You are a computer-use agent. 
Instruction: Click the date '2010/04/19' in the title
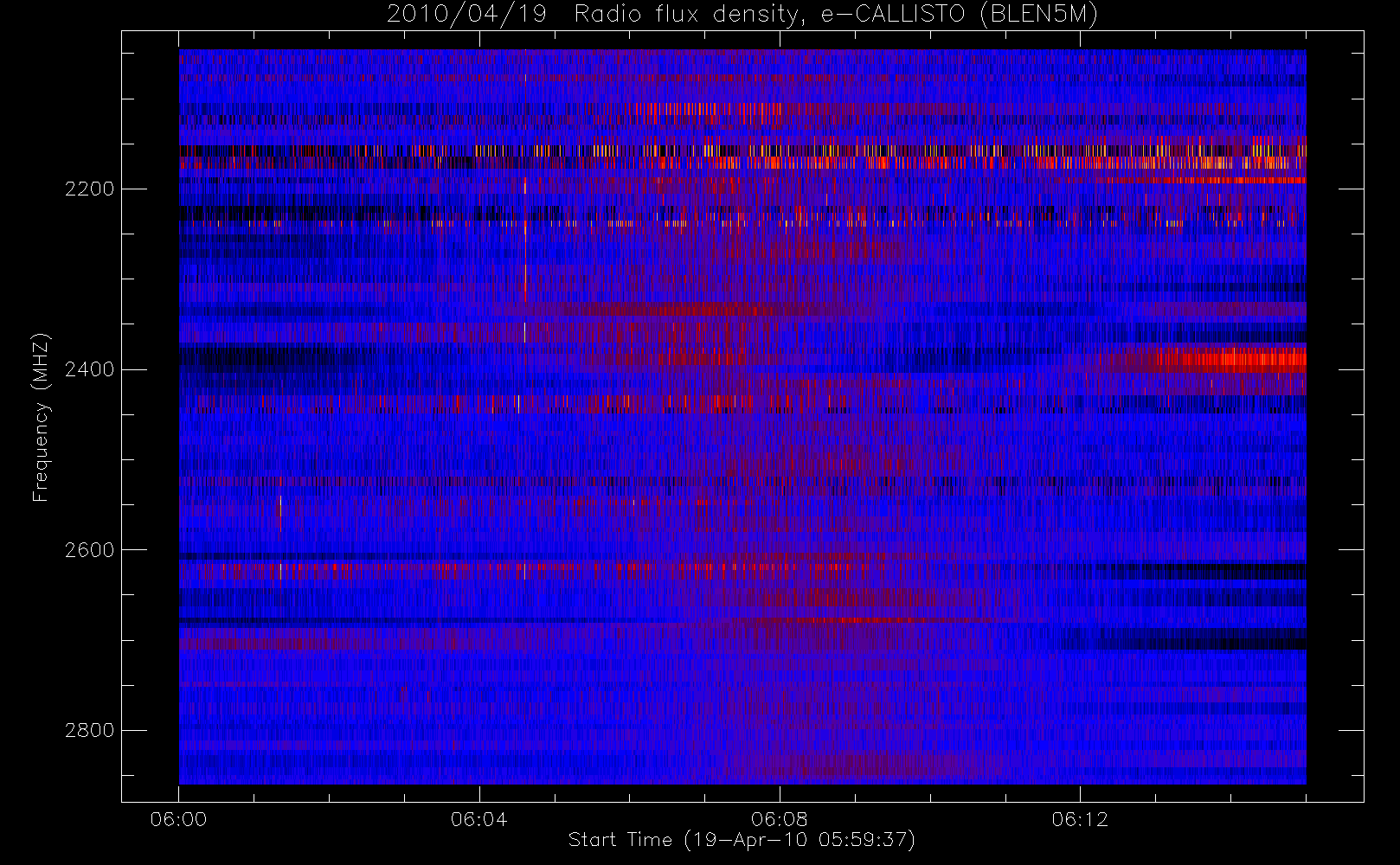pyautogui.click(x=466, y=15)
